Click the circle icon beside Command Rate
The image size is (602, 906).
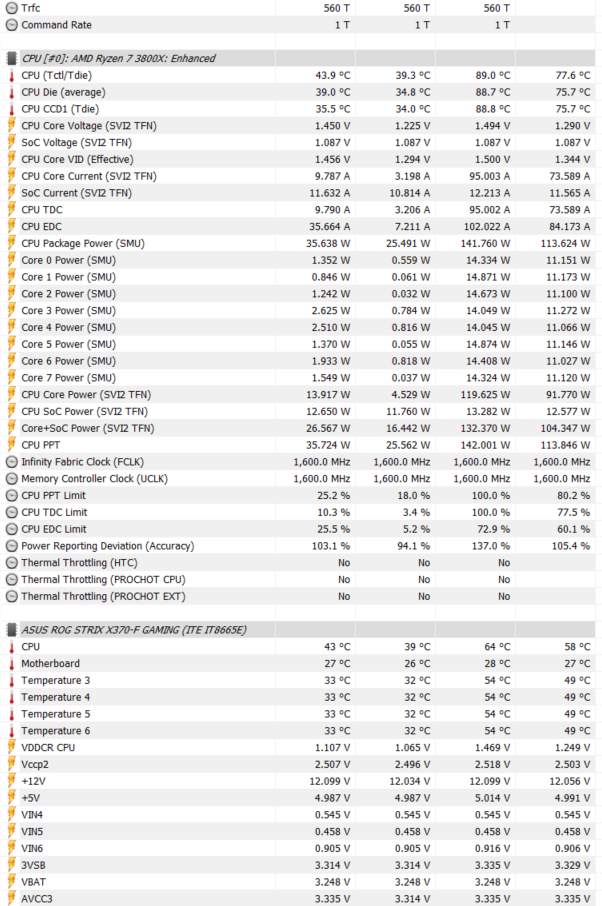point(11,25)
